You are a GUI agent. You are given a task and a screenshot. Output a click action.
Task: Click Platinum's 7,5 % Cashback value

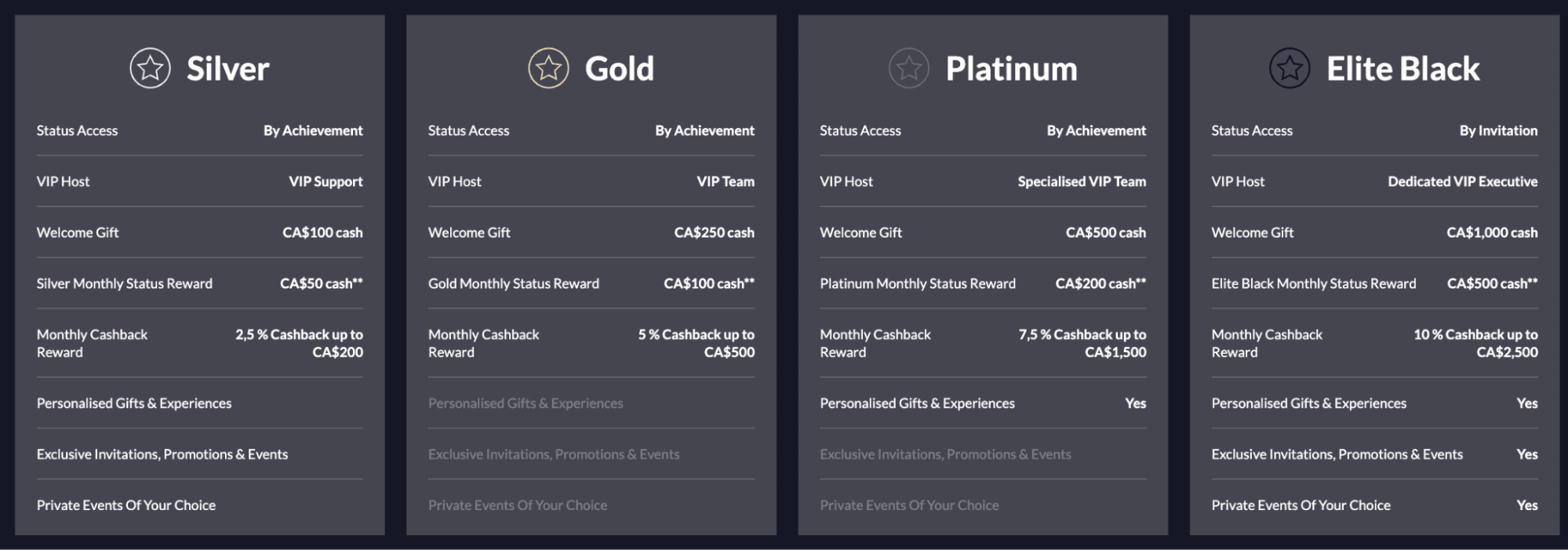click(x=1082, y=343)
